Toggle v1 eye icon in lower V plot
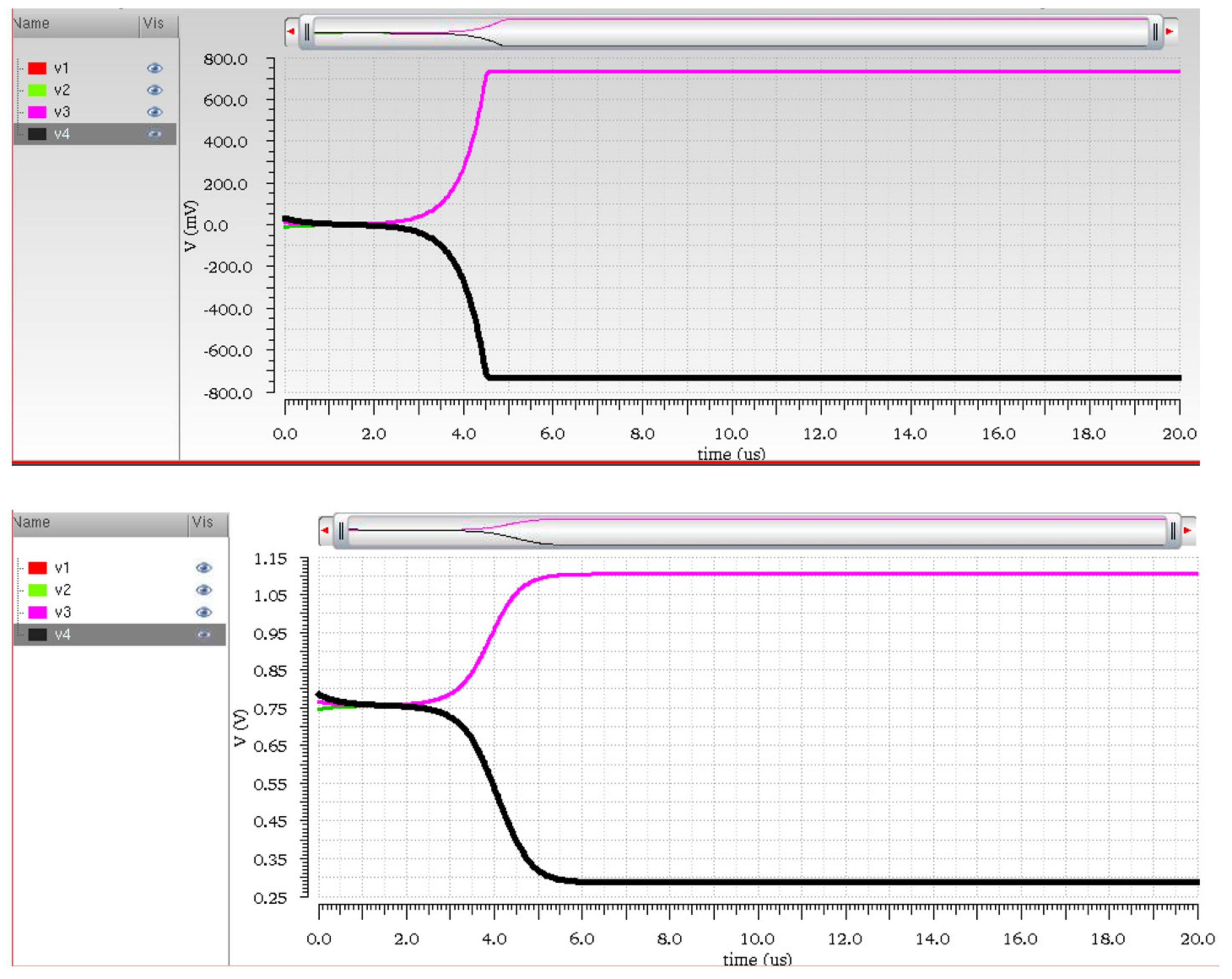Viewport: 1232px width, 979px height. [204, 568]
